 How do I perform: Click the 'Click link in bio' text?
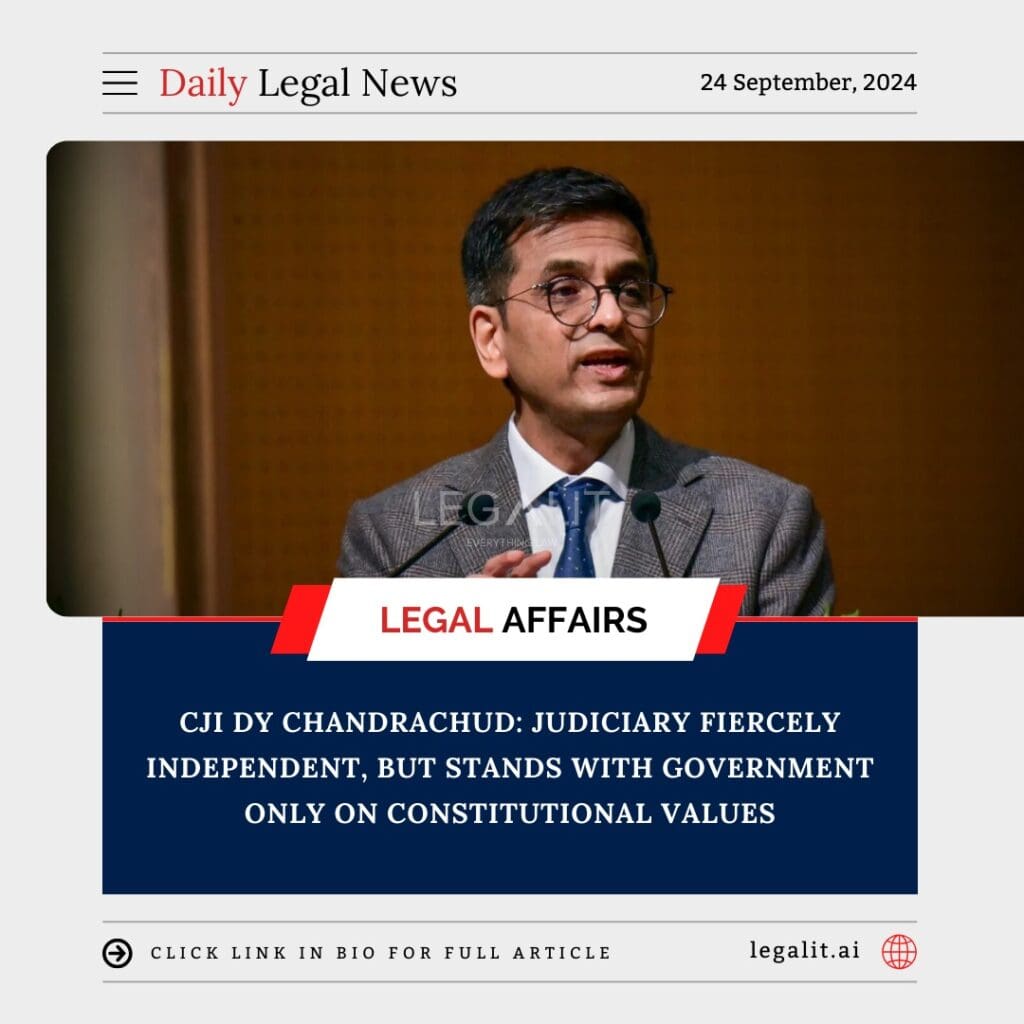click(x=381, y=953)
